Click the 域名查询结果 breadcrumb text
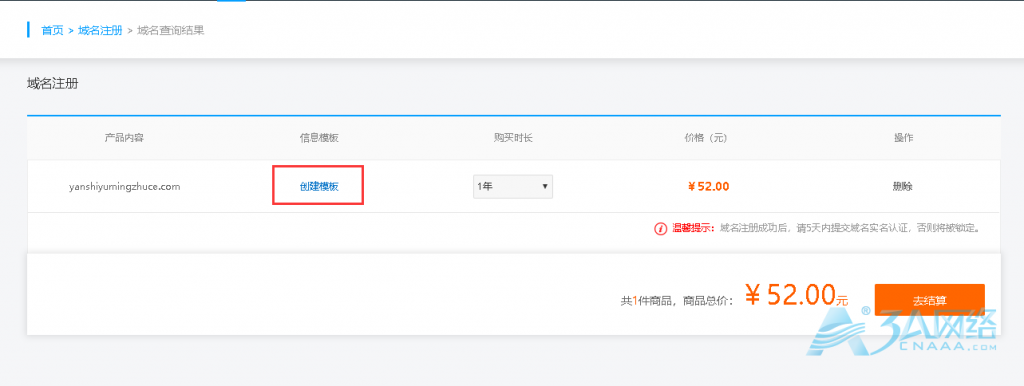 coord(170,30)
